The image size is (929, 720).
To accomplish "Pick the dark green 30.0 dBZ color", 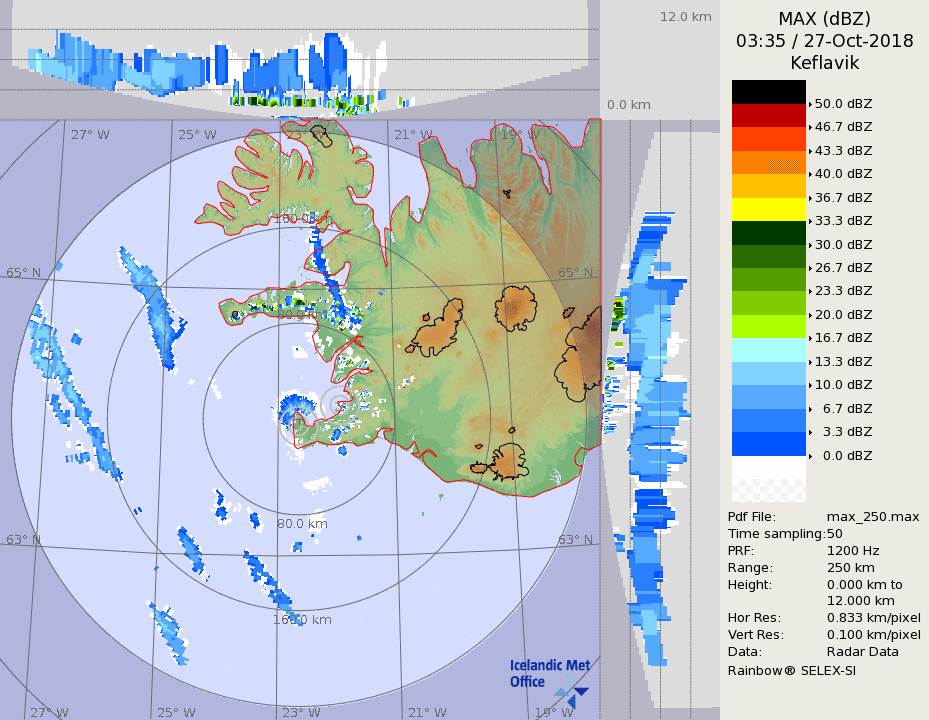I will 768,233.
